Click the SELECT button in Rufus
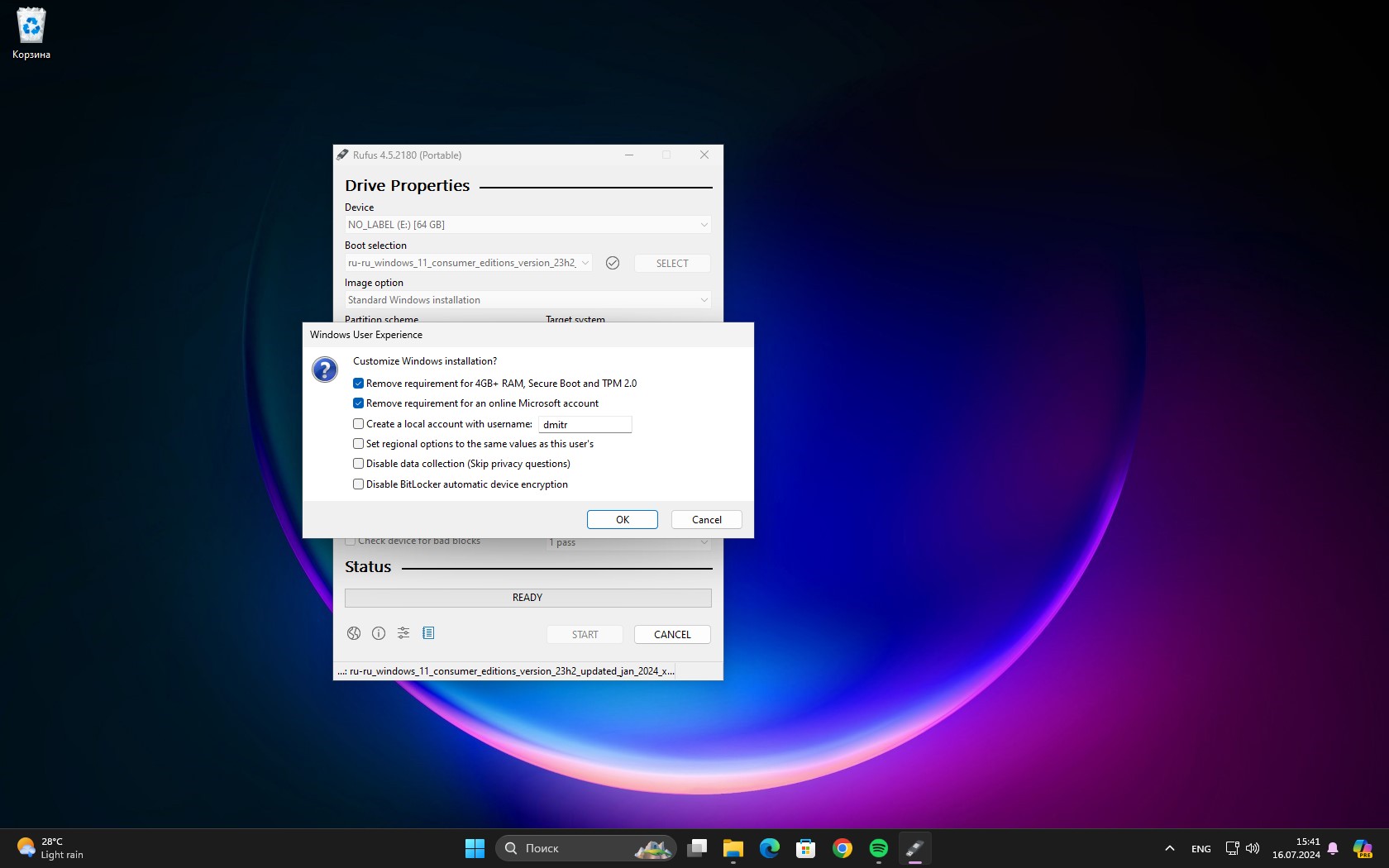This screenshot has height=868, width=1389. pos(672,263)
